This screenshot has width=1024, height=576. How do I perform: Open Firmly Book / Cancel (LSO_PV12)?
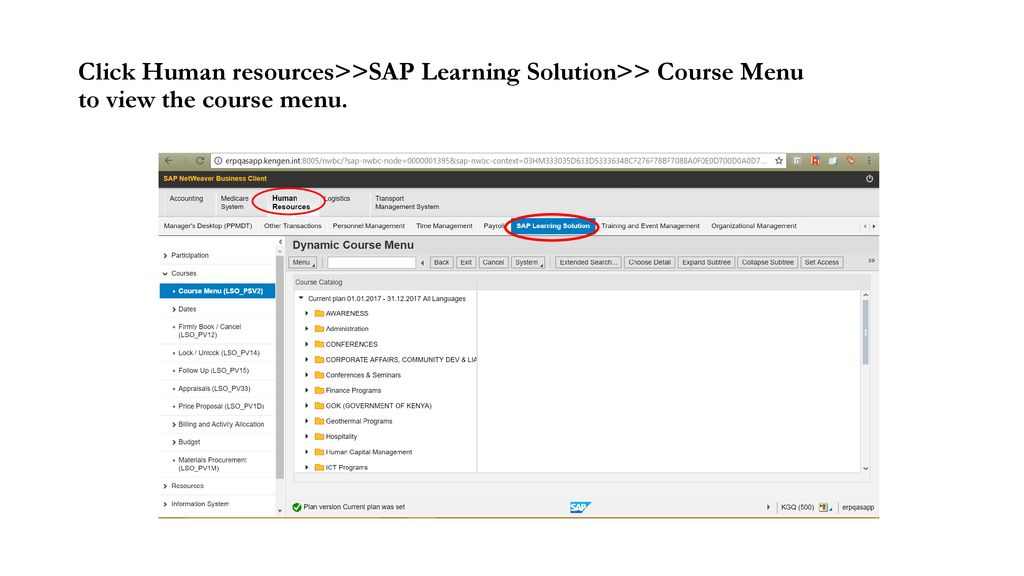(210, 330)
